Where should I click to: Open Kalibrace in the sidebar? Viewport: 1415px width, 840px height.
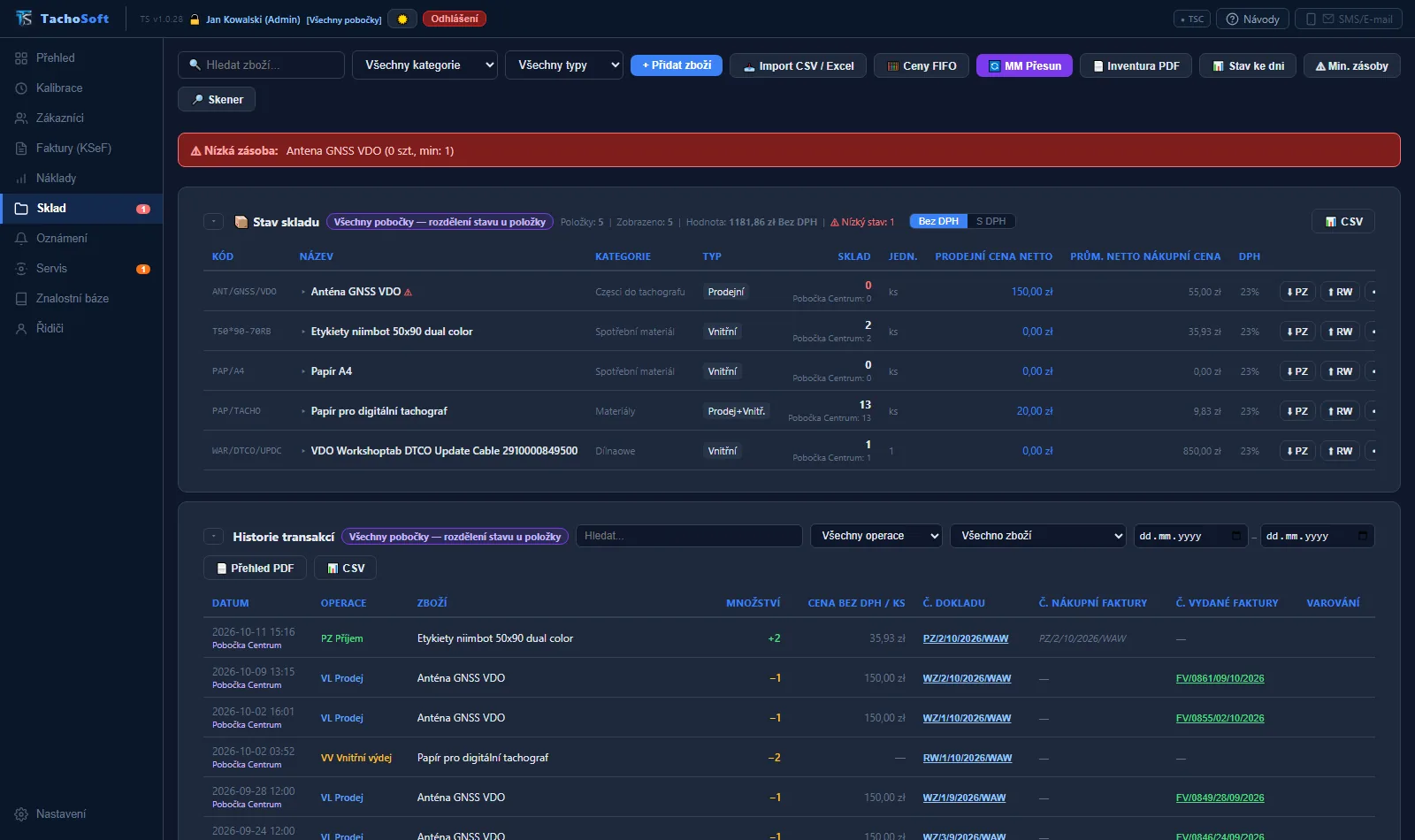58,88
